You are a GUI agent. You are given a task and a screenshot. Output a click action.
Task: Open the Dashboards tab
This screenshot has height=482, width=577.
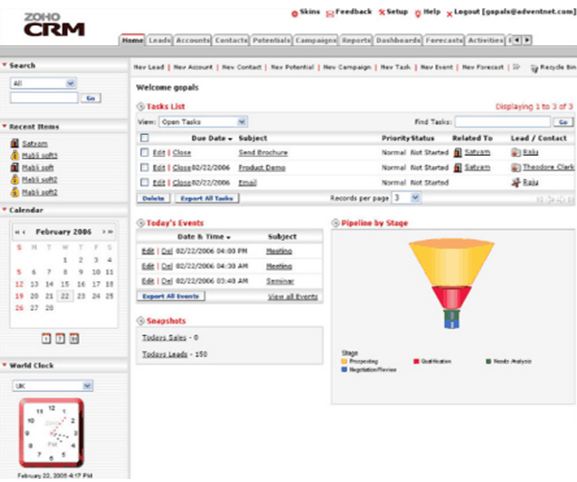pyautogui.click(x=398, y=40)
